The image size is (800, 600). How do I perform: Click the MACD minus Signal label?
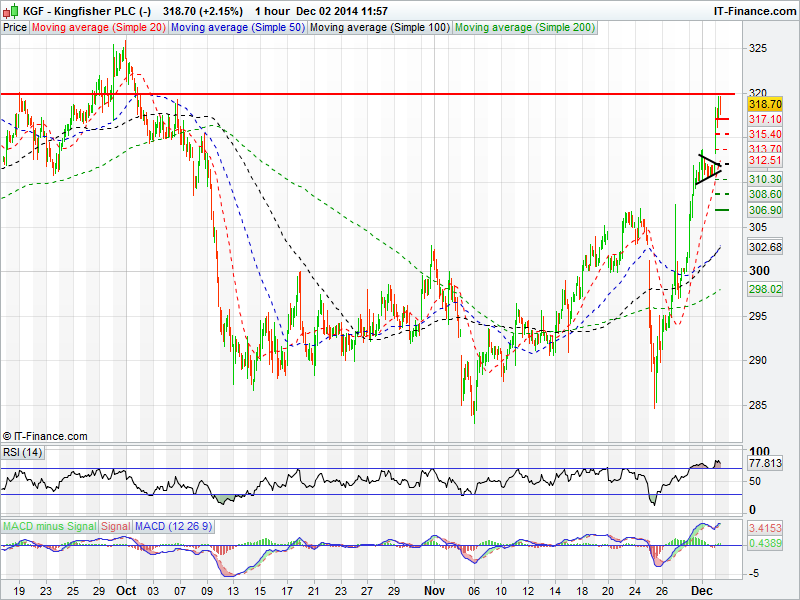point(49,526)
